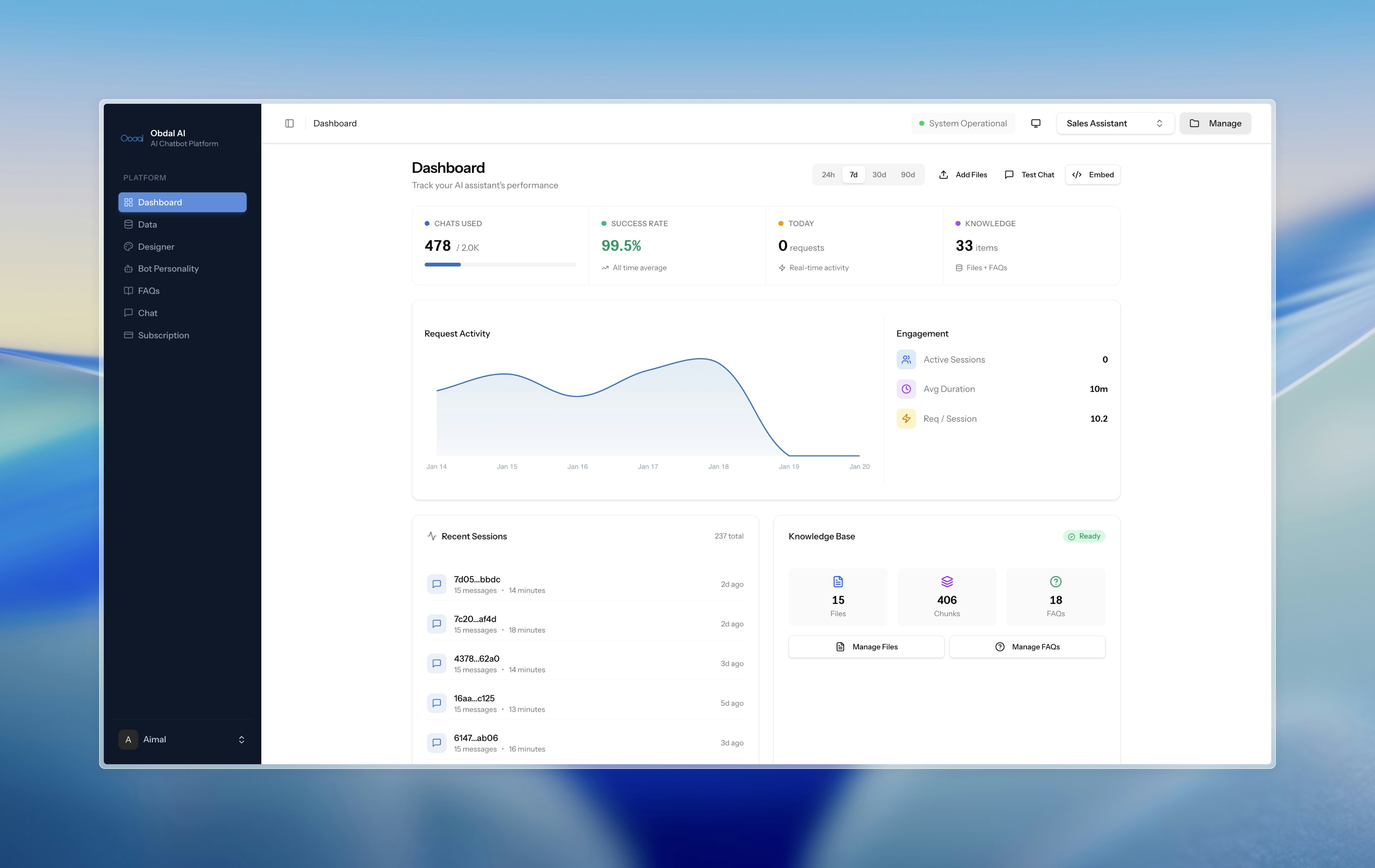Click the 237 total sessions count
1375x868 pixels.
(x=729, y=536)
